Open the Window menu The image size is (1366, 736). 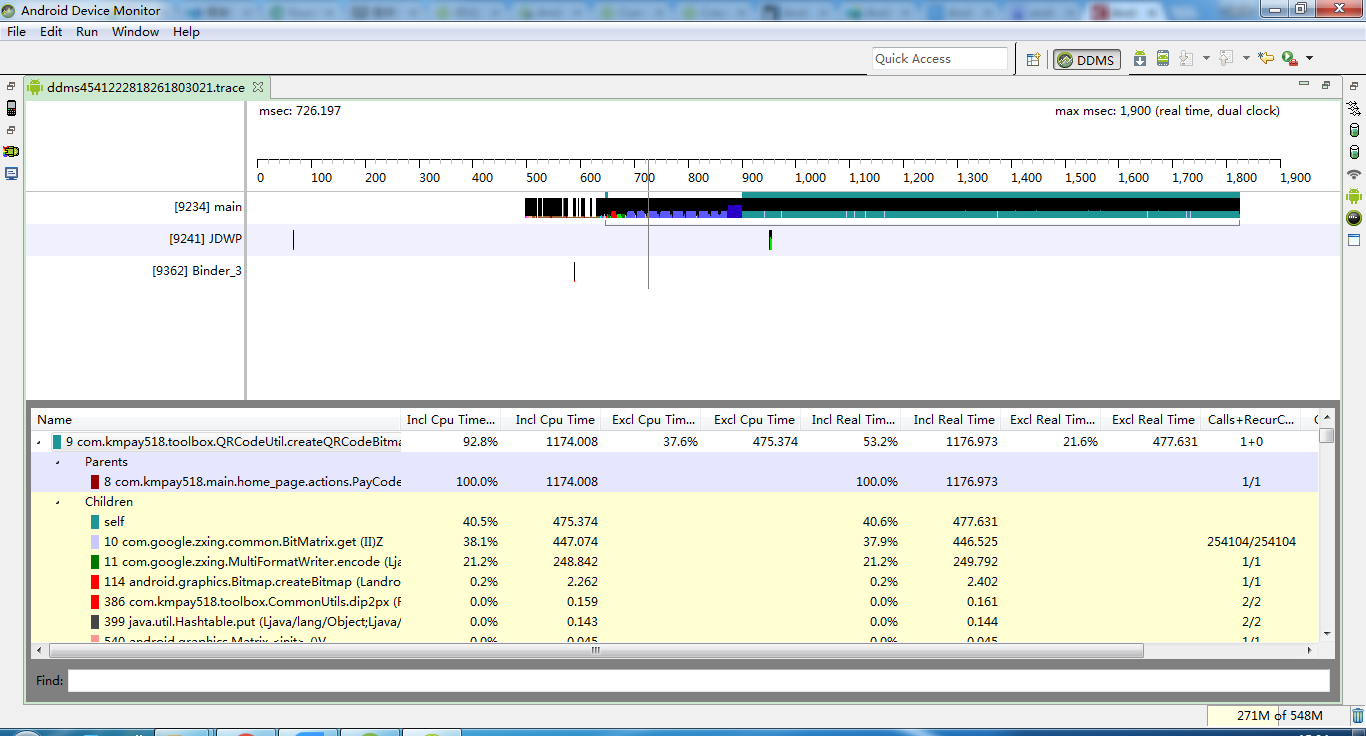(135, 32)
